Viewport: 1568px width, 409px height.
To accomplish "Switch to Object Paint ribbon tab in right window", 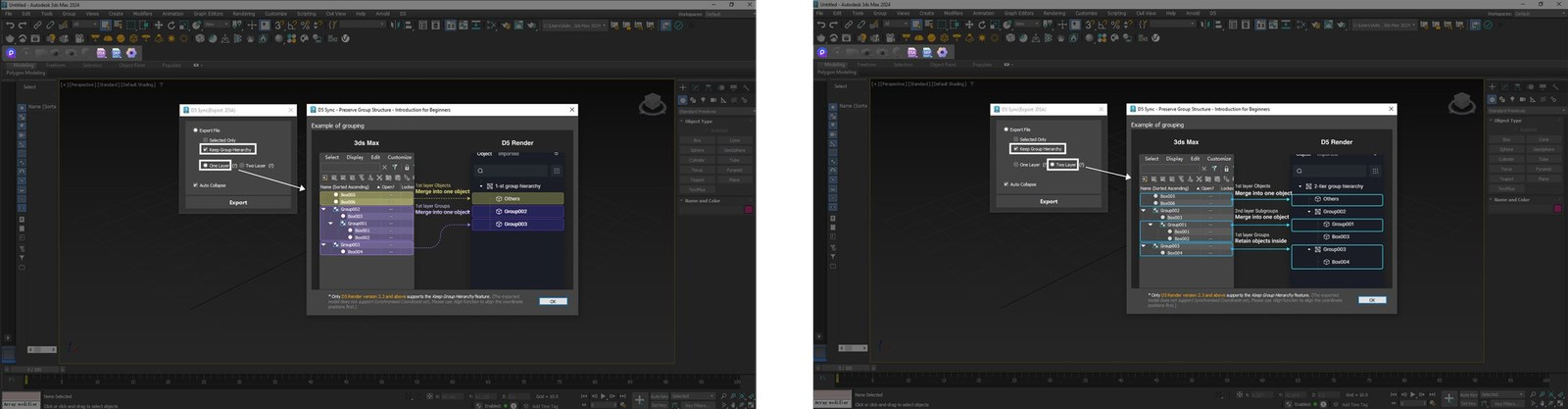I will coord(943,65).
